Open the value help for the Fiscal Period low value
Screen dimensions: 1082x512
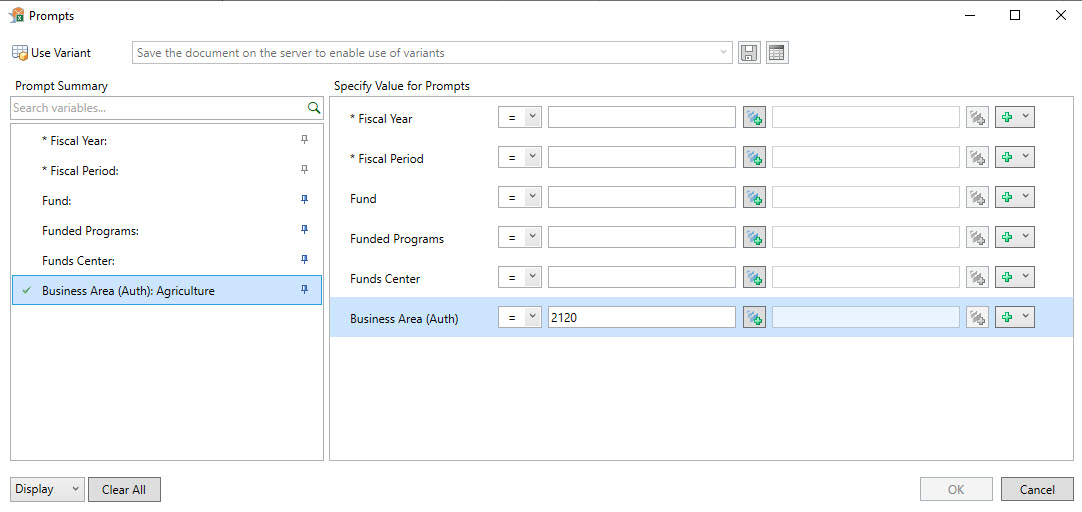tap(754, 158)
